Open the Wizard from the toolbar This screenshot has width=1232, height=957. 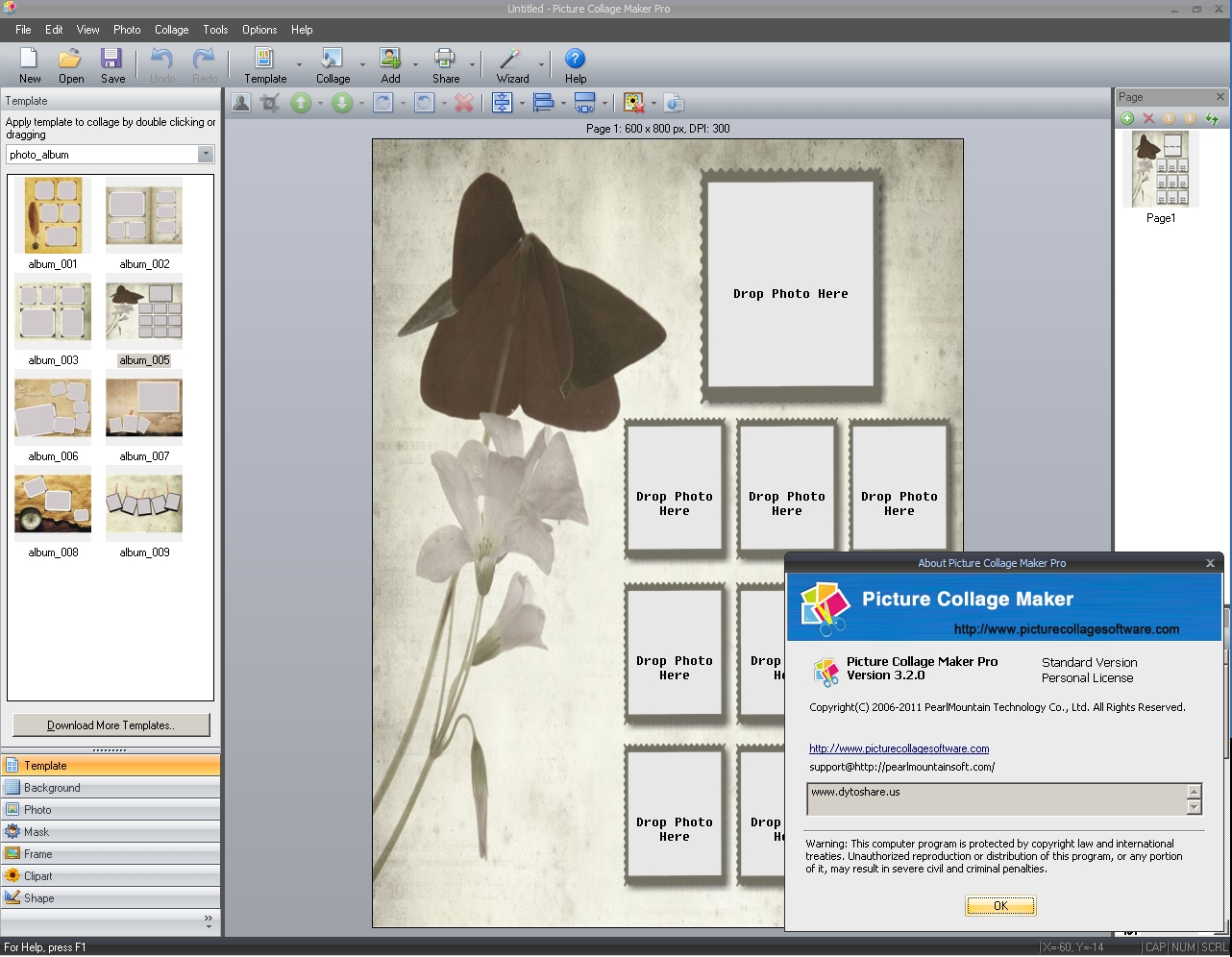tap(512, 64)
